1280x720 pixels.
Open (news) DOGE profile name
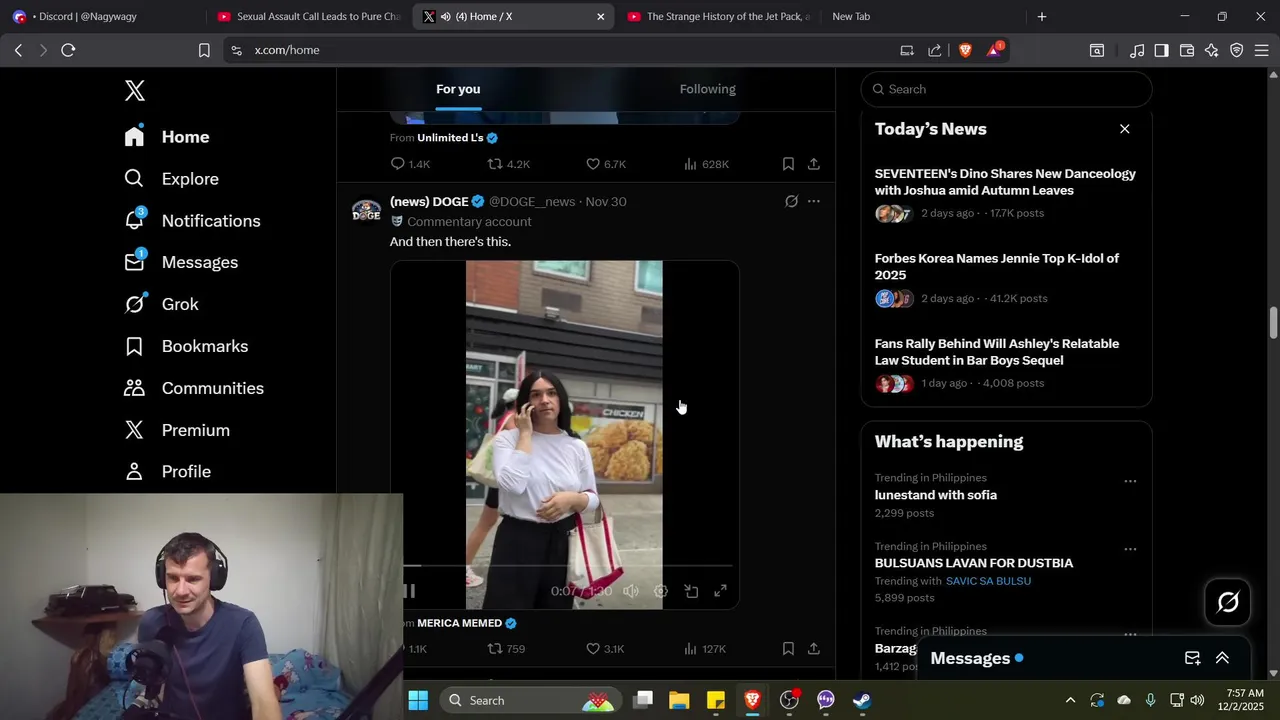430,201
